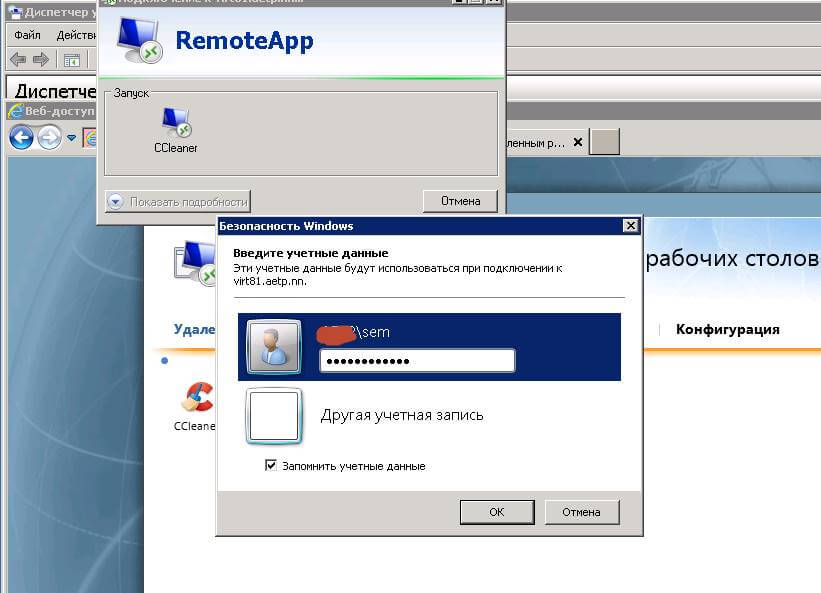The height and width of the screenshot is (593, 821).
Task: Cancel the Безопасность Windows credentials dialog
Action: tap(582, 512)
